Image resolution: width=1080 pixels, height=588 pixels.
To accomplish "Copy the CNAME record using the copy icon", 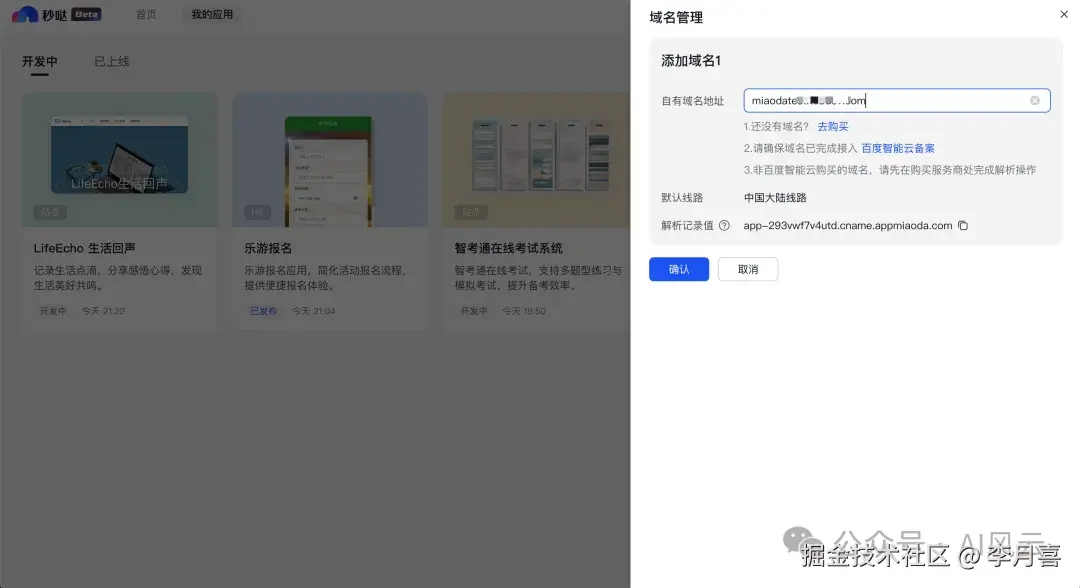I will tap(963, 225).
